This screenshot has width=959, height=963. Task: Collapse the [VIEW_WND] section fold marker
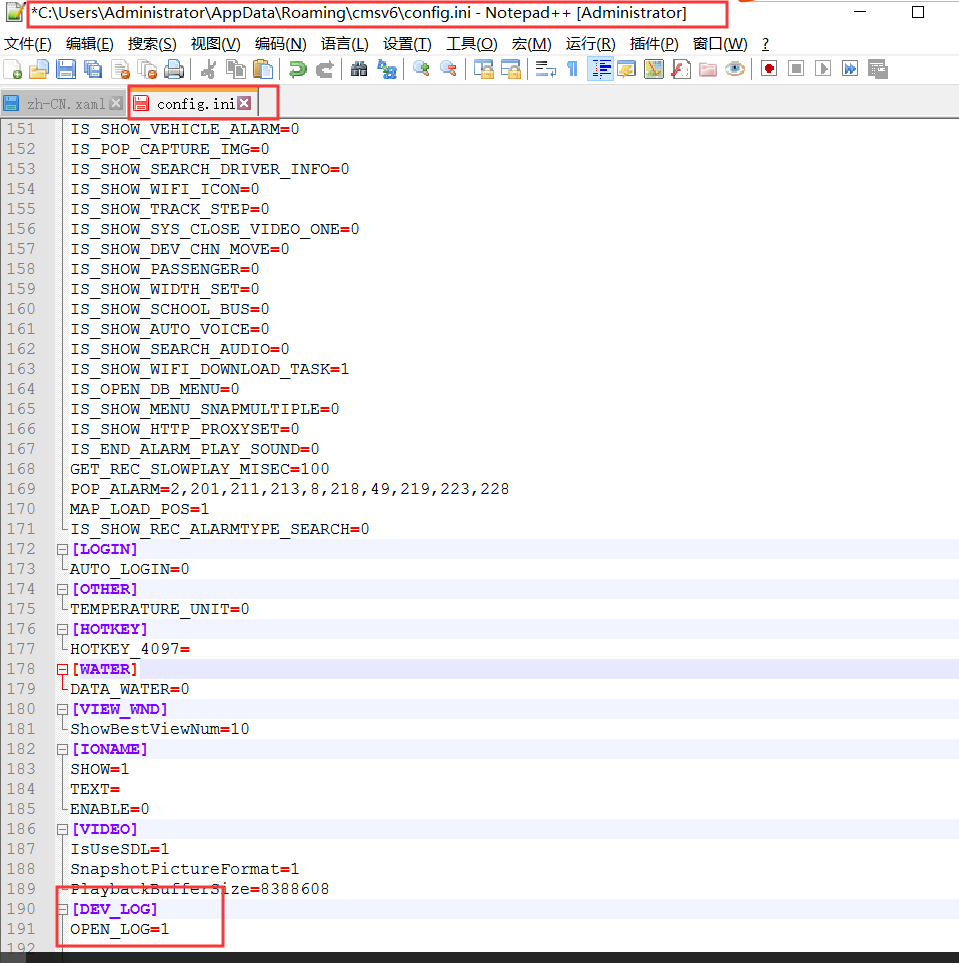62,709
